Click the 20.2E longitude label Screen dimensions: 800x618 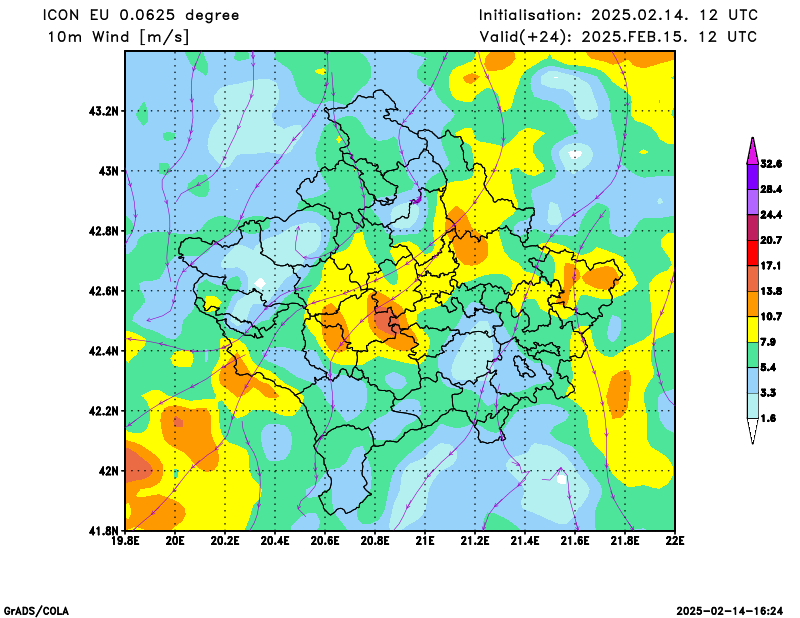pyautogui.click(x=225, y=541)
